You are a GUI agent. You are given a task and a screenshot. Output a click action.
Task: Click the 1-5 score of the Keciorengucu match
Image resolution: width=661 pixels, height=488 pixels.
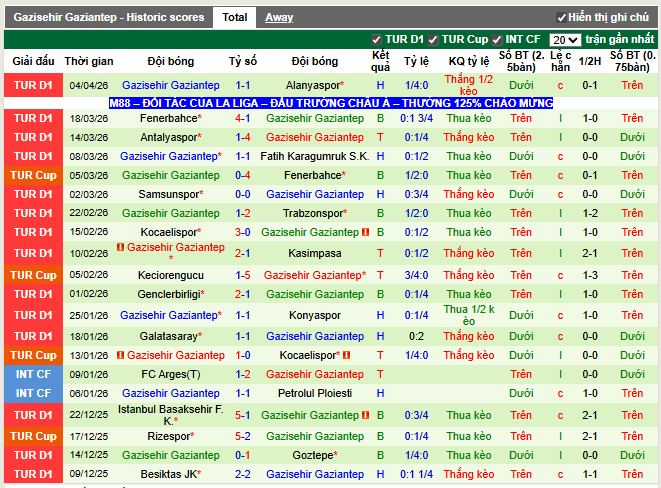pyautogui.click(x=243, y=275)
